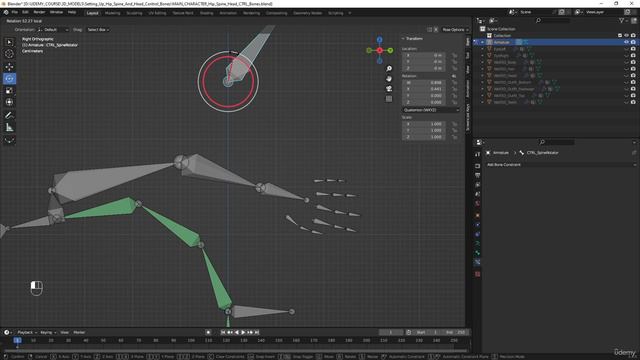Play the animation forward
Screen dimensions: 640x360
click(x=243, y=332)
